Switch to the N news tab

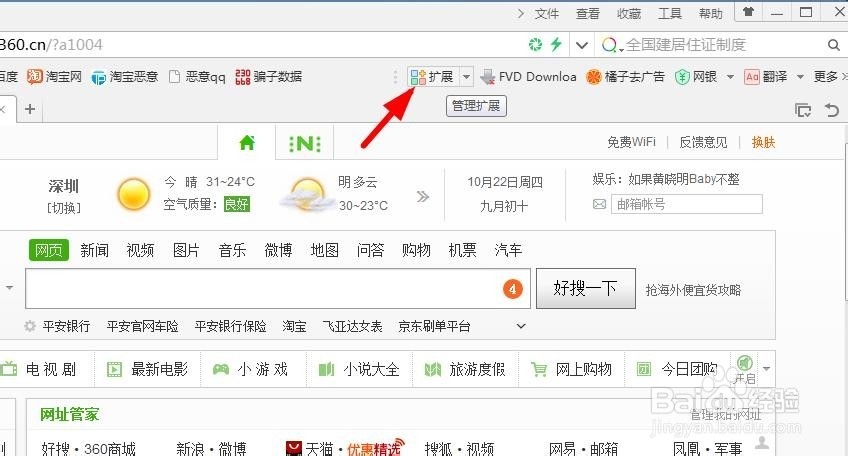point(304,143)
